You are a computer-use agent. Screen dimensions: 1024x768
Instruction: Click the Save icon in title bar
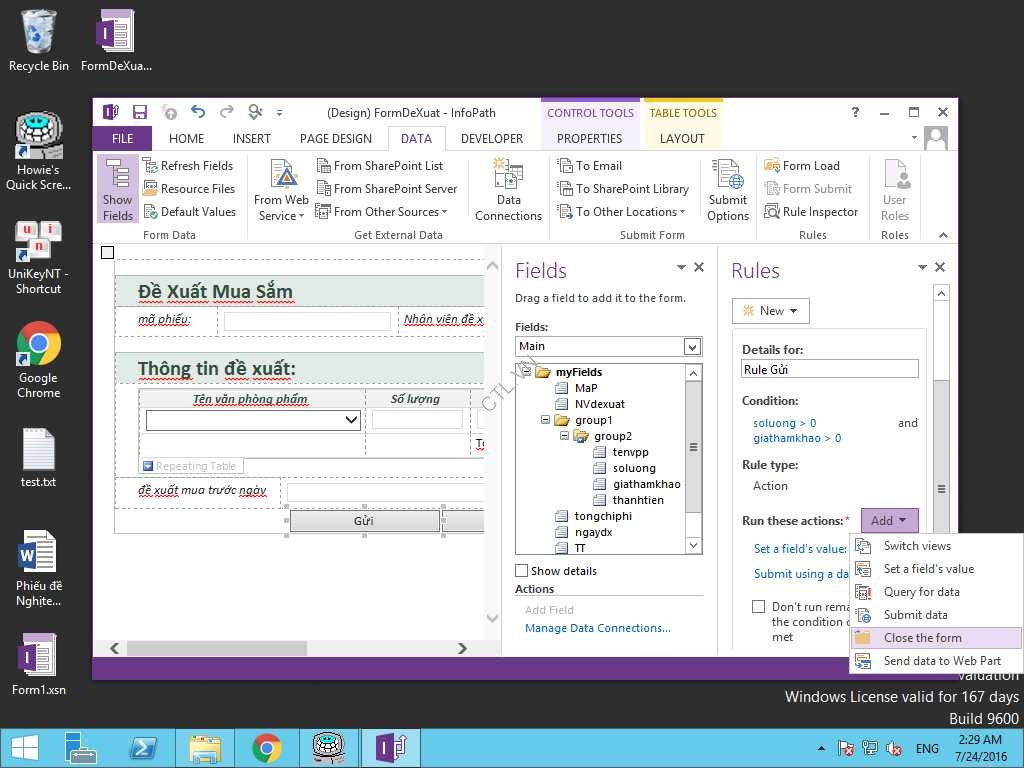[140, 113]
